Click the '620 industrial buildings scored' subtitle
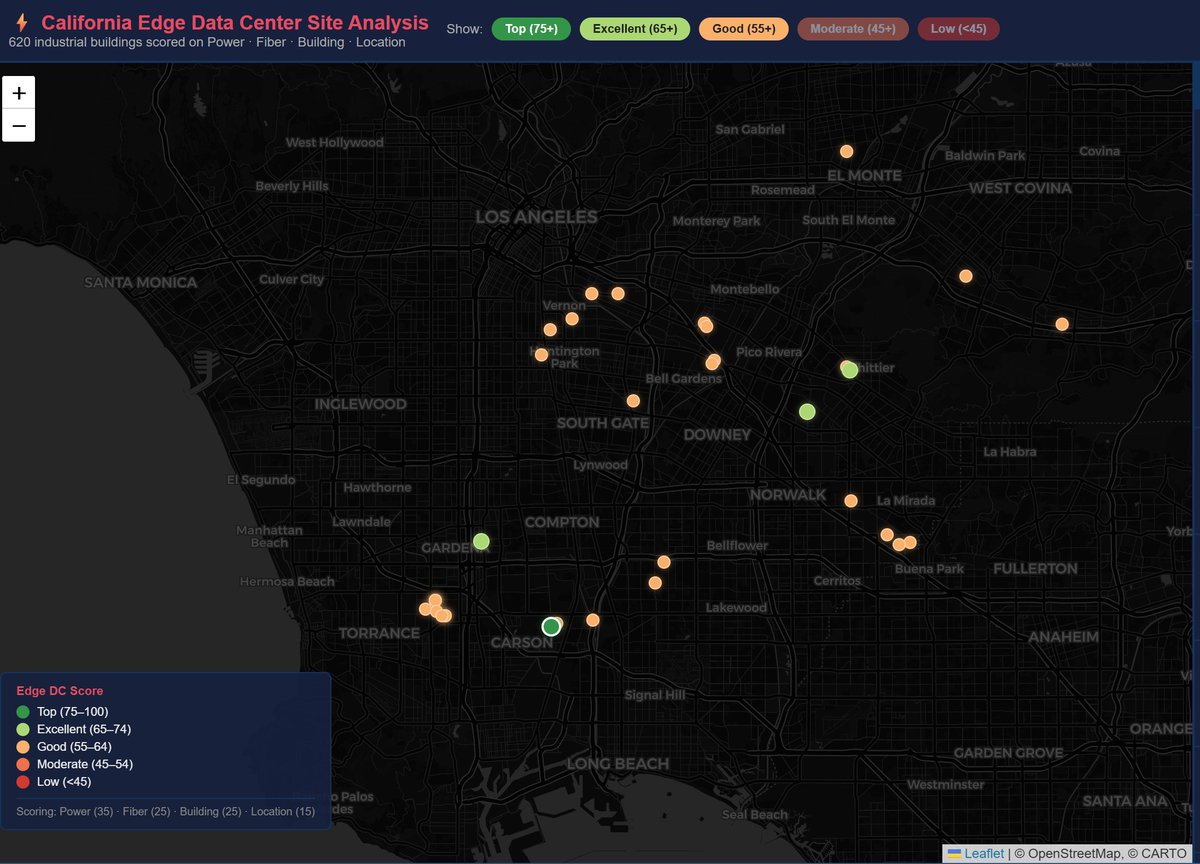 [207, 43]
